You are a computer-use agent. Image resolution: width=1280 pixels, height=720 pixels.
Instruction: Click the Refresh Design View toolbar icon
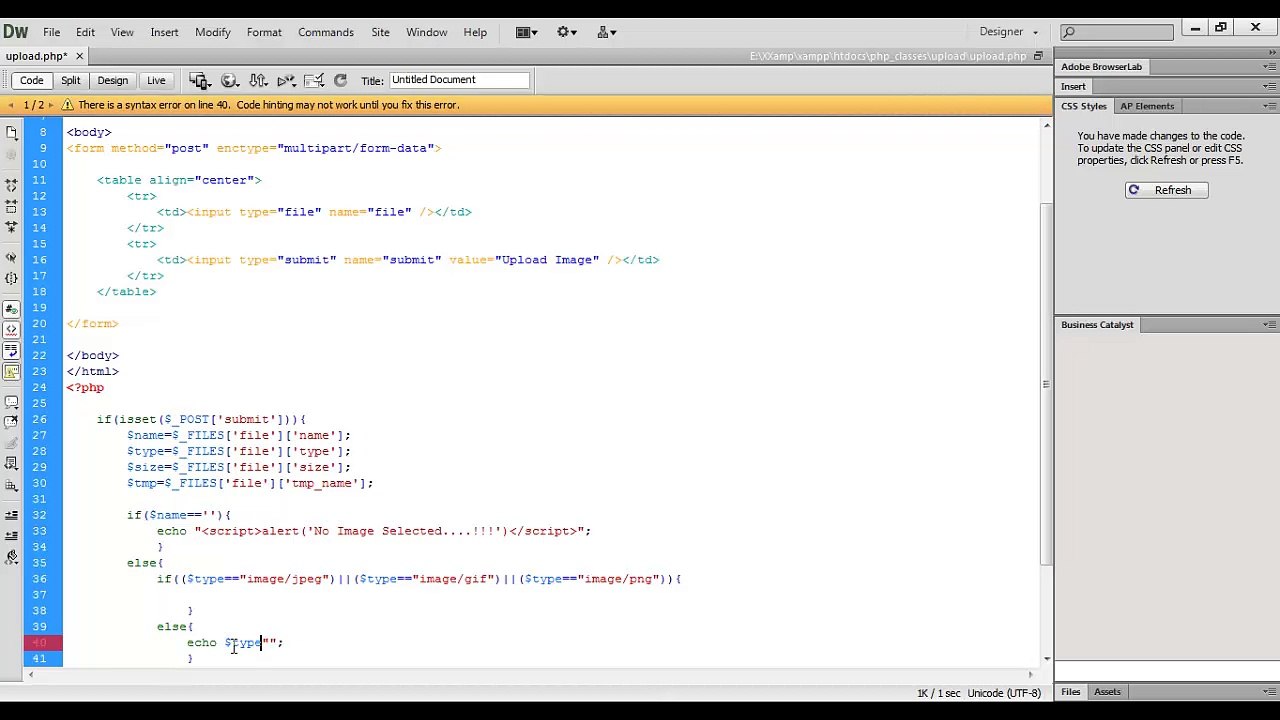tap(340, 80)
